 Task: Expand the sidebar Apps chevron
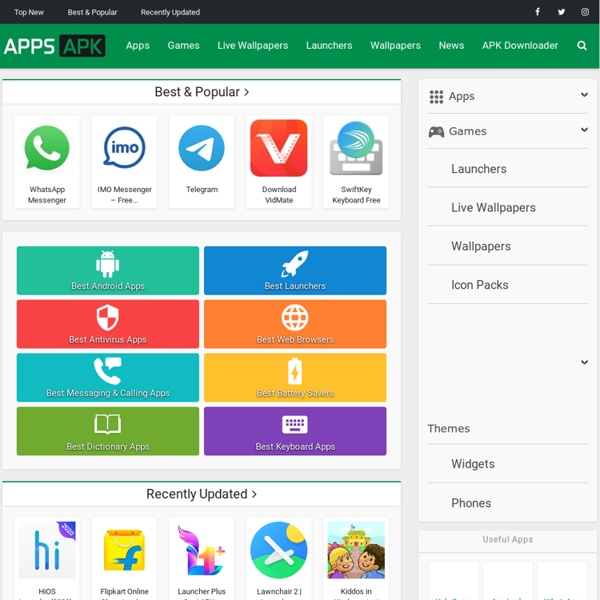click(584, 95)
